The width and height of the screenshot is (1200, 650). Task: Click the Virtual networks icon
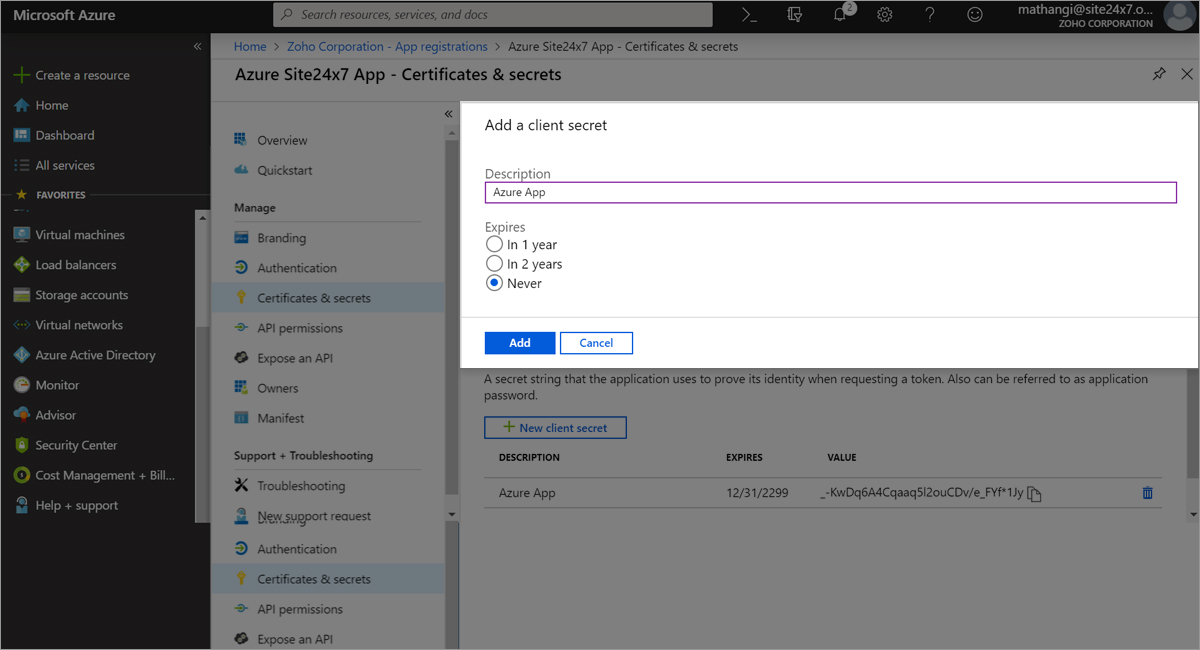pyautogui.click(x=21, y=325)
